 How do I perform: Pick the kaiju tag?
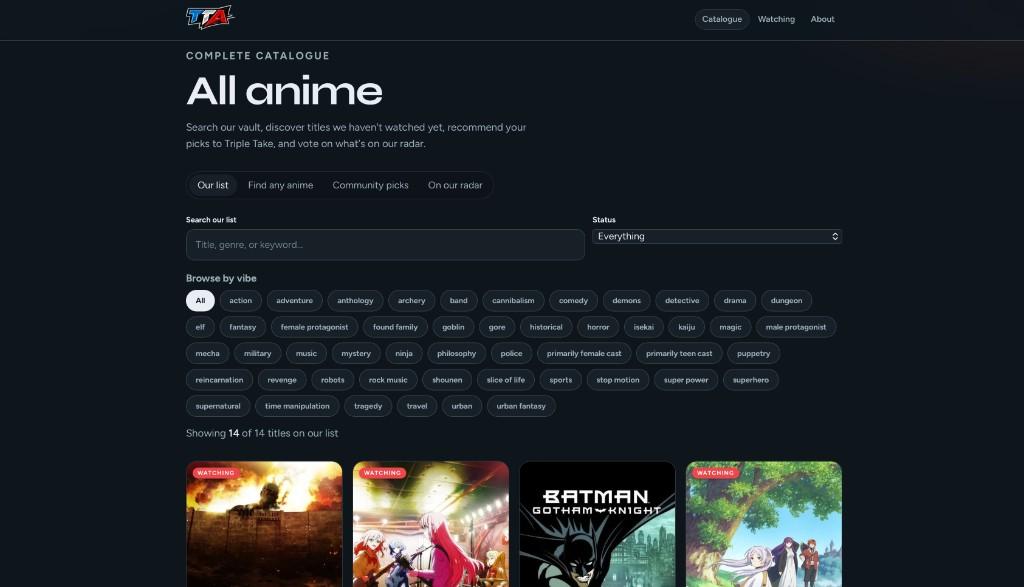686,327
